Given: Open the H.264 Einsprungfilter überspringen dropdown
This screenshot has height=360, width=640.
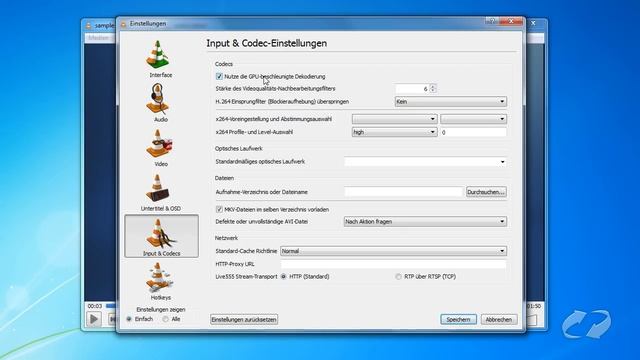Looking at the screenshot, I should coord(451,102).
